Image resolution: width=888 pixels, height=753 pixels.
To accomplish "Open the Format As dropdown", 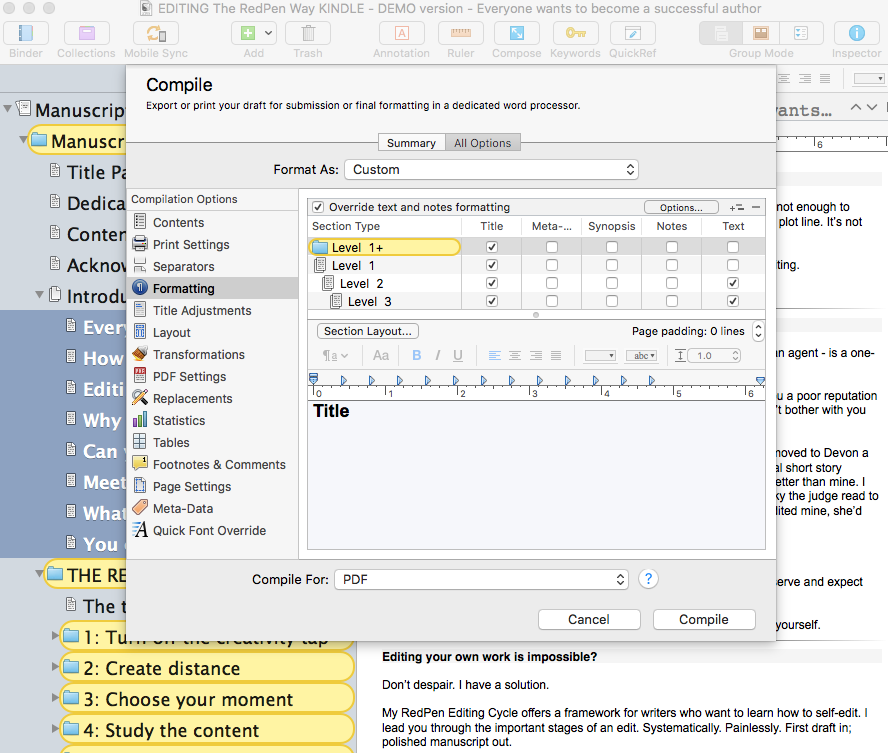I will [x=491, y=170].
